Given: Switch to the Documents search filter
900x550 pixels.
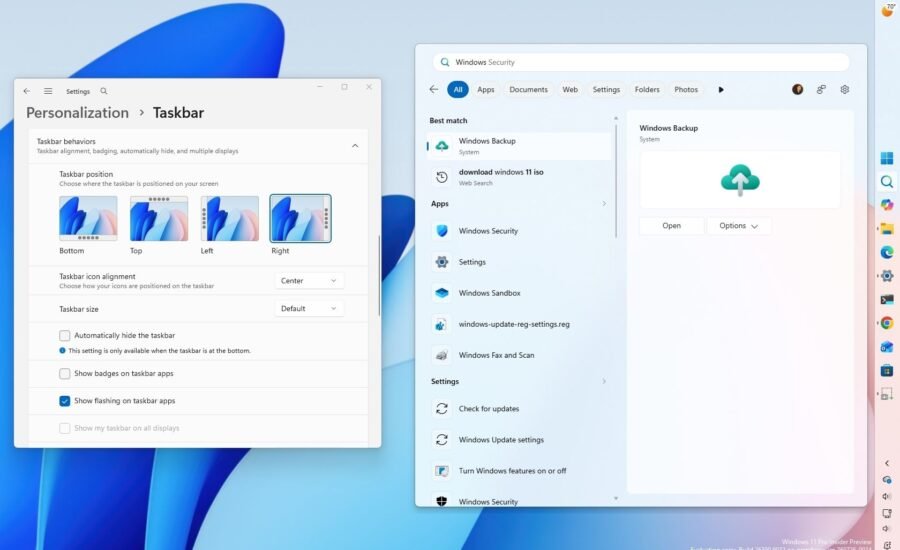Looking at the screenshot, I should tap(529, 90).
